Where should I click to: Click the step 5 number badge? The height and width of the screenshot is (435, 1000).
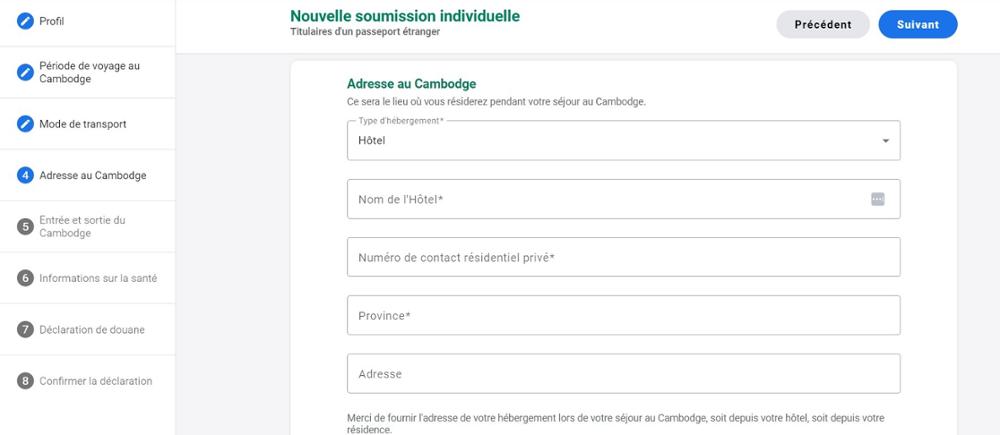coord(25,226)
